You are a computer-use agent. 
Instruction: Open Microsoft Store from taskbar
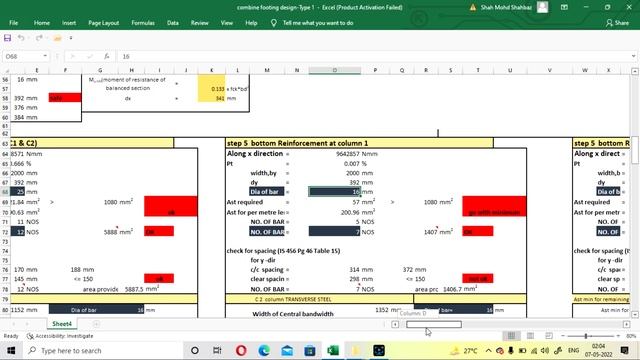pyautogui.click(x=310, y=351)
